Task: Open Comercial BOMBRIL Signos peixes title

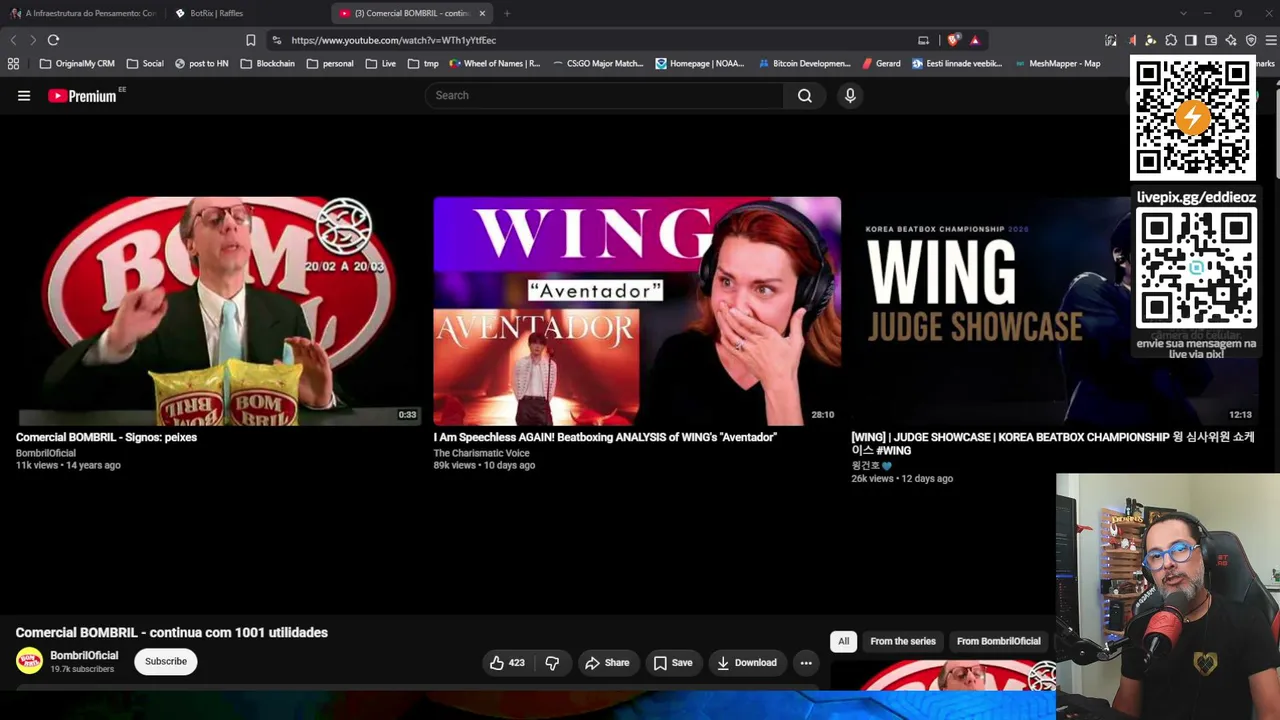Action: (x=106, y=437)
